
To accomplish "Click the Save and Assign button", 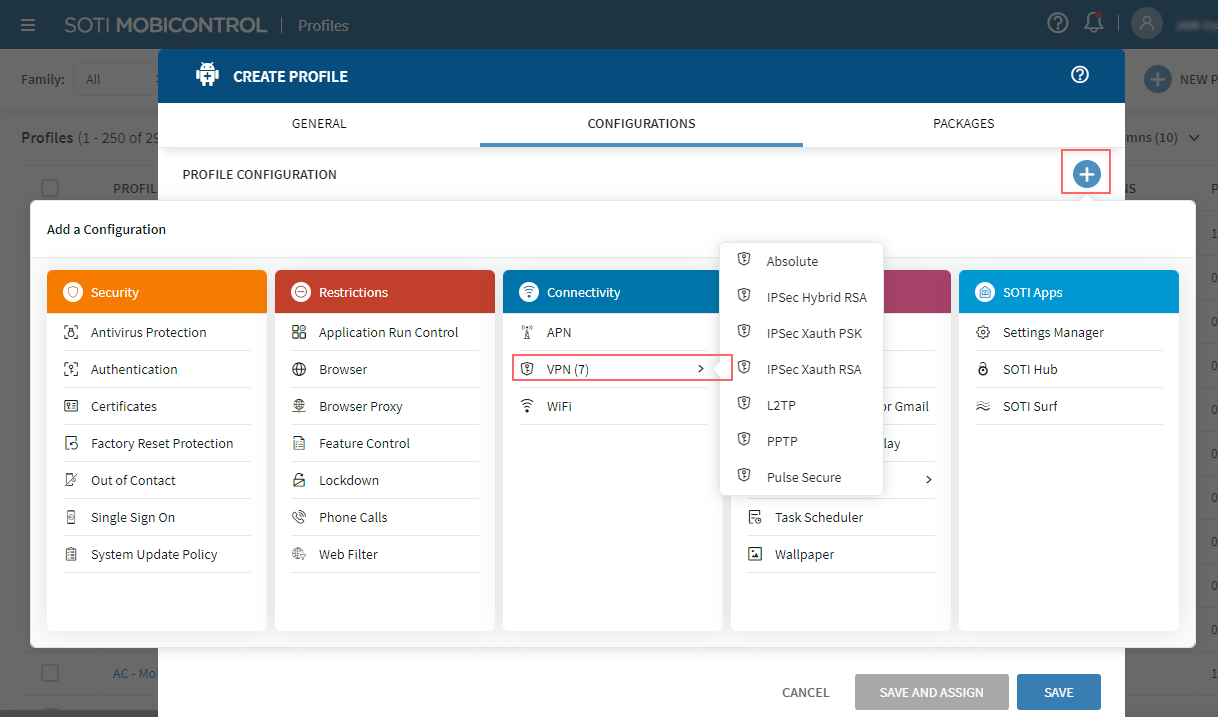I will (931, 692).
